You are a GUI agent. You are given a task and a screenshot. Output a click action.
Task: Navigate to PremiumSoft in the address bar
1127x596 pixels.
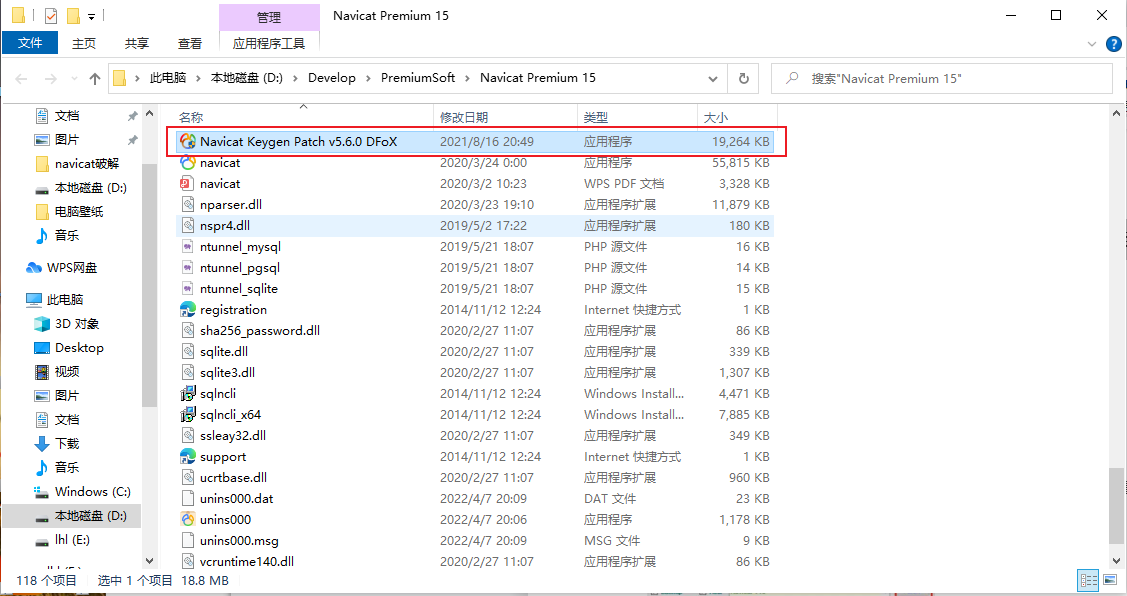click(x=418, y=78)
